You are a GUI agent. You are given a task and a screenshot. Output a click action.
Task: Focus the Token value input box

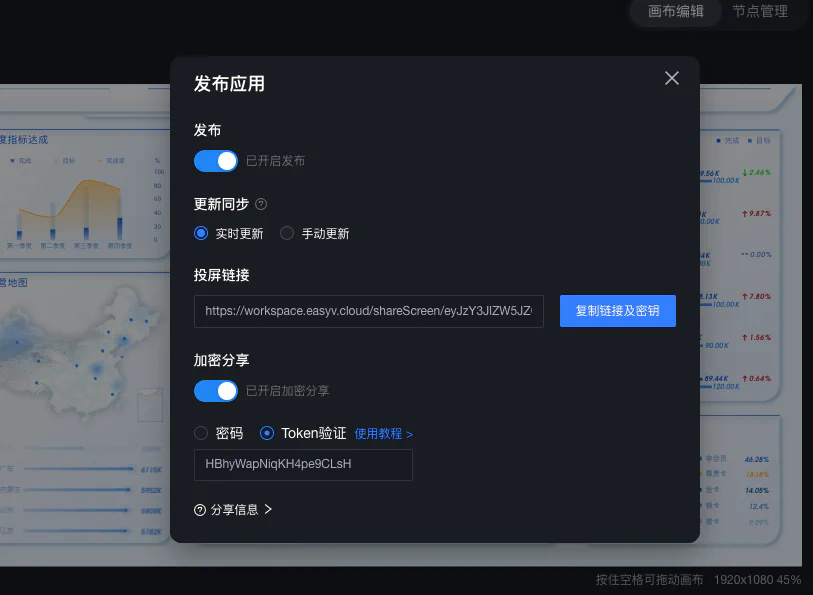tap(303, 465)
